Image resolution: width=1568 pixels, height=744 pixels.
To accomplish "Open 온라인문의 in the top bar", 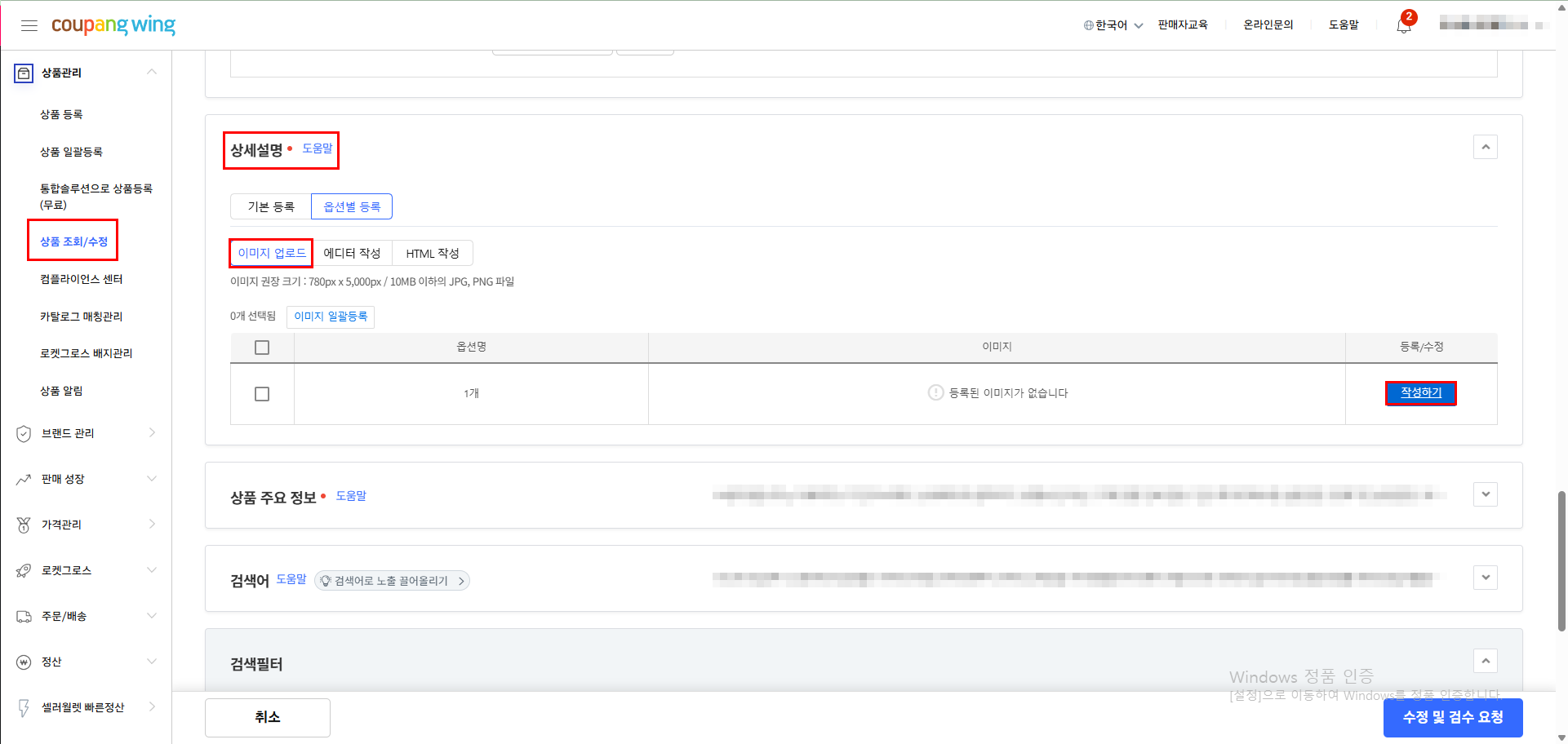I will click(x=1268, y=25).
